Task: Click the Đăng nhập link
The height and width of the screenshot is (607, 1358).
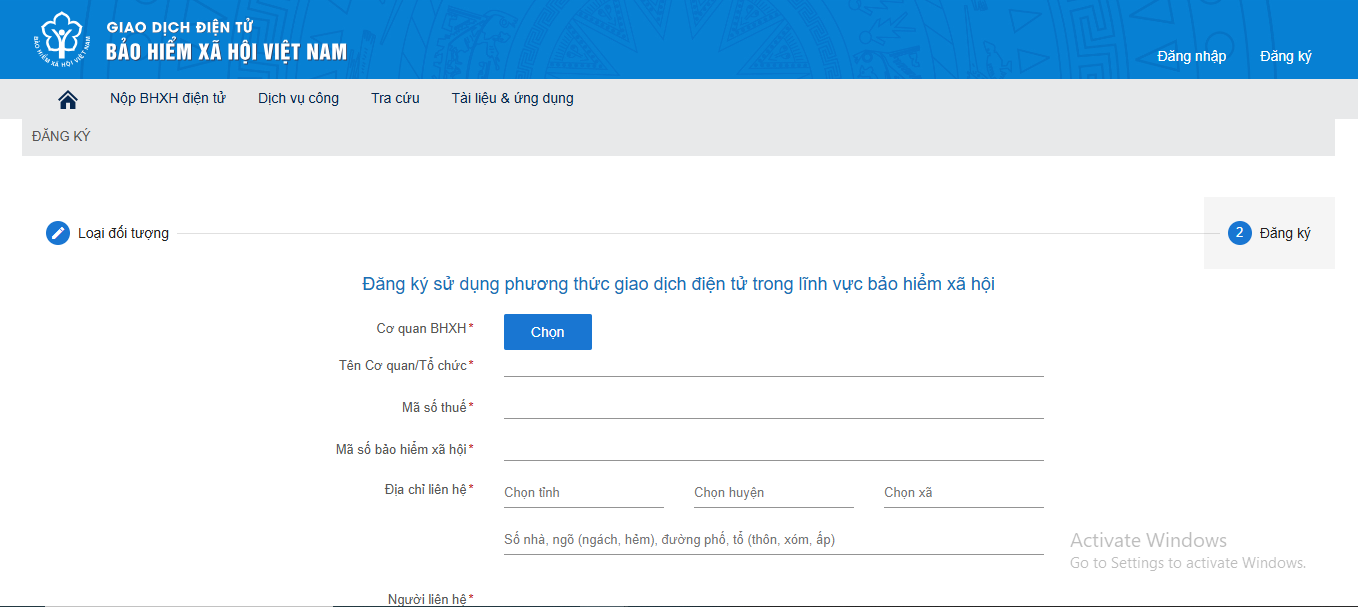Action: [x=1192, y=56]
